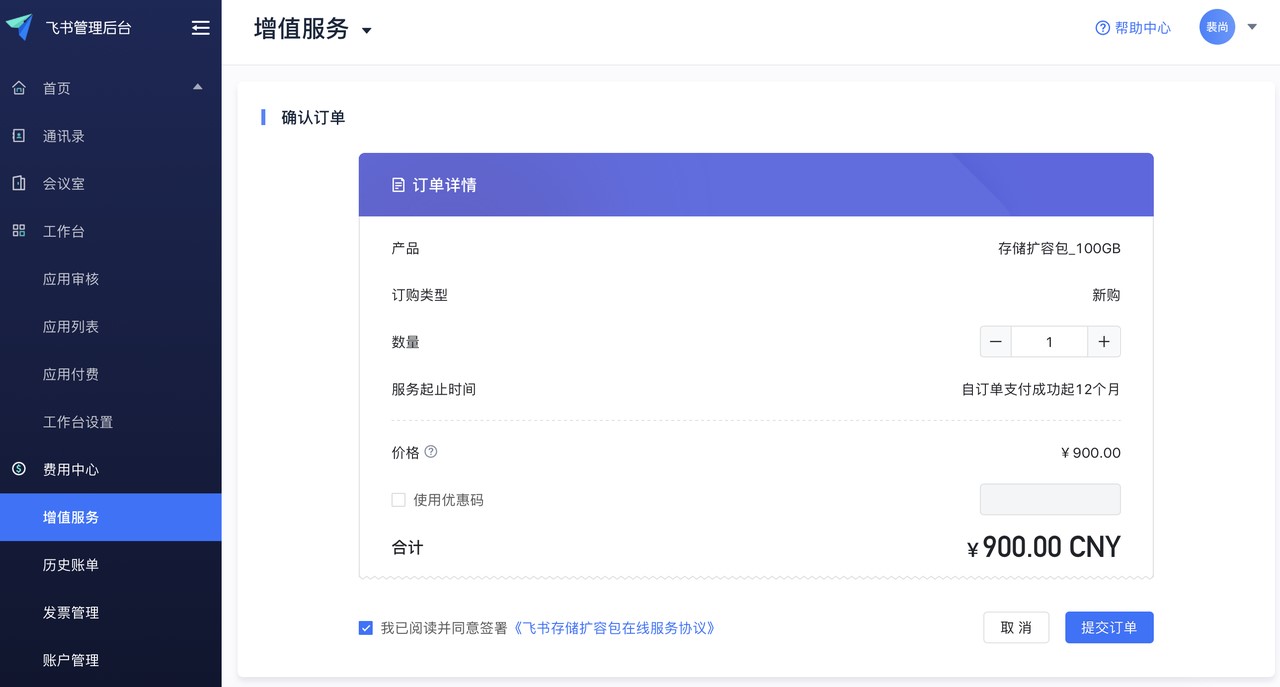Open the 增值服务 title dropdown arrow

coord(366,31)
